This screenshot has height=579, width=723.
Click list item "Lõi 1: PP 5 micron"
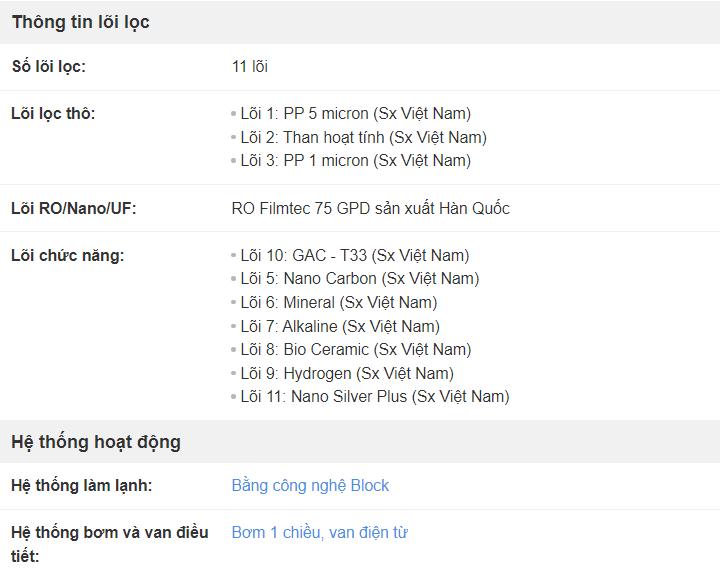point(355,113)
